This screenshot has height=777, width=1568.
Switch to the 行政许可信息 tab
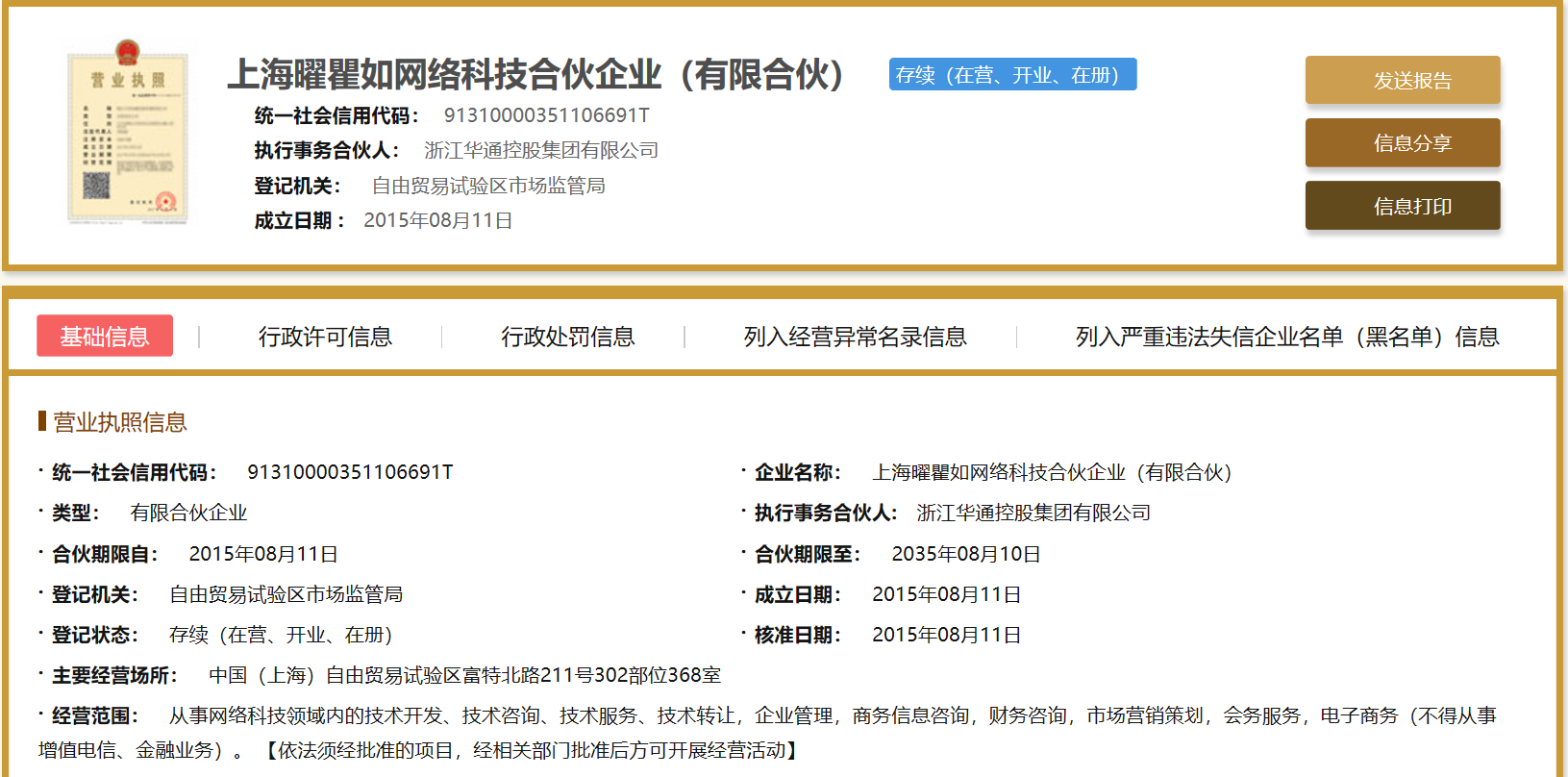tap(325, 337)
